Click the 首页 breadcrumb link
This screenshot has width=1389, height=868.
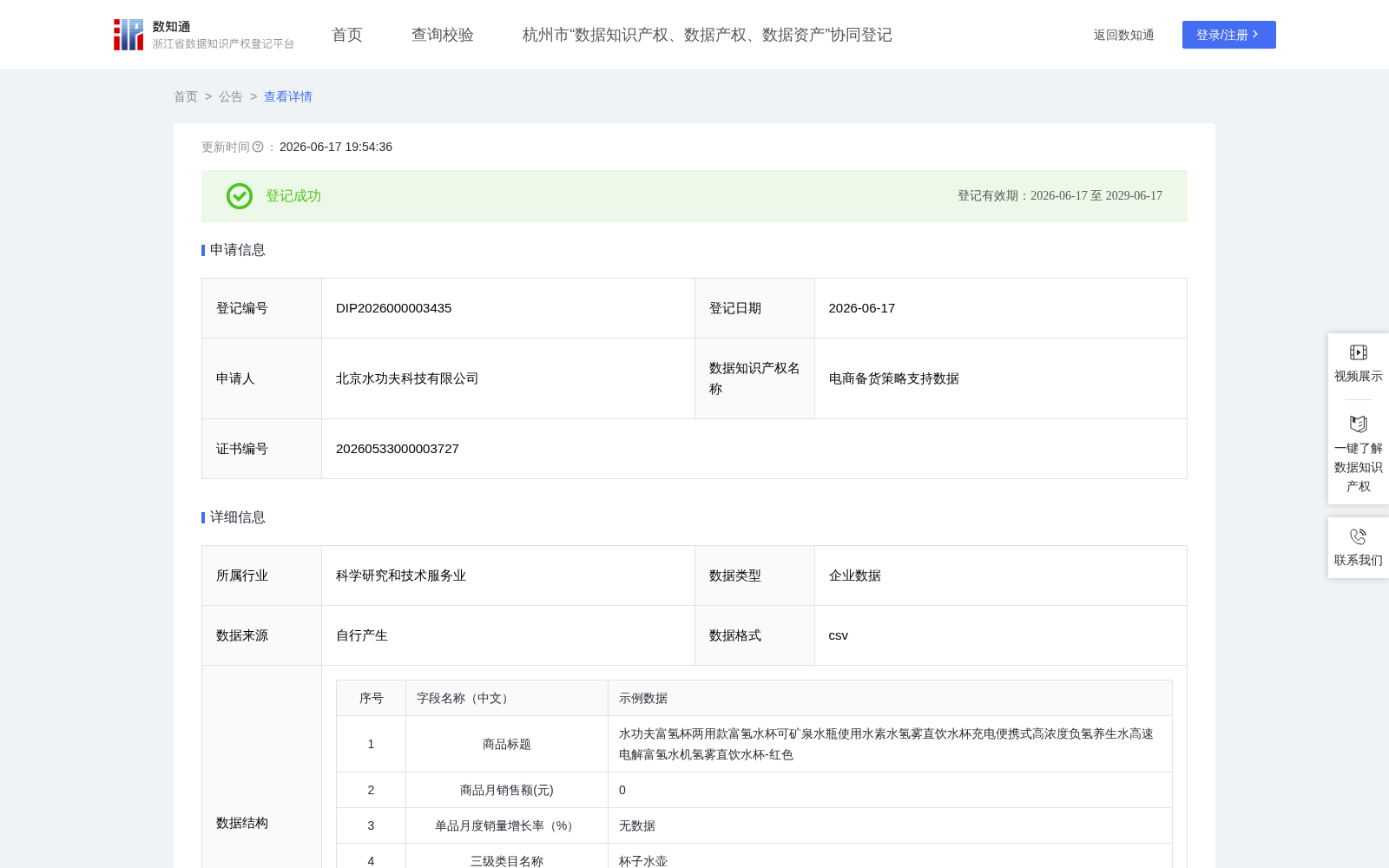tap(186, 96)
